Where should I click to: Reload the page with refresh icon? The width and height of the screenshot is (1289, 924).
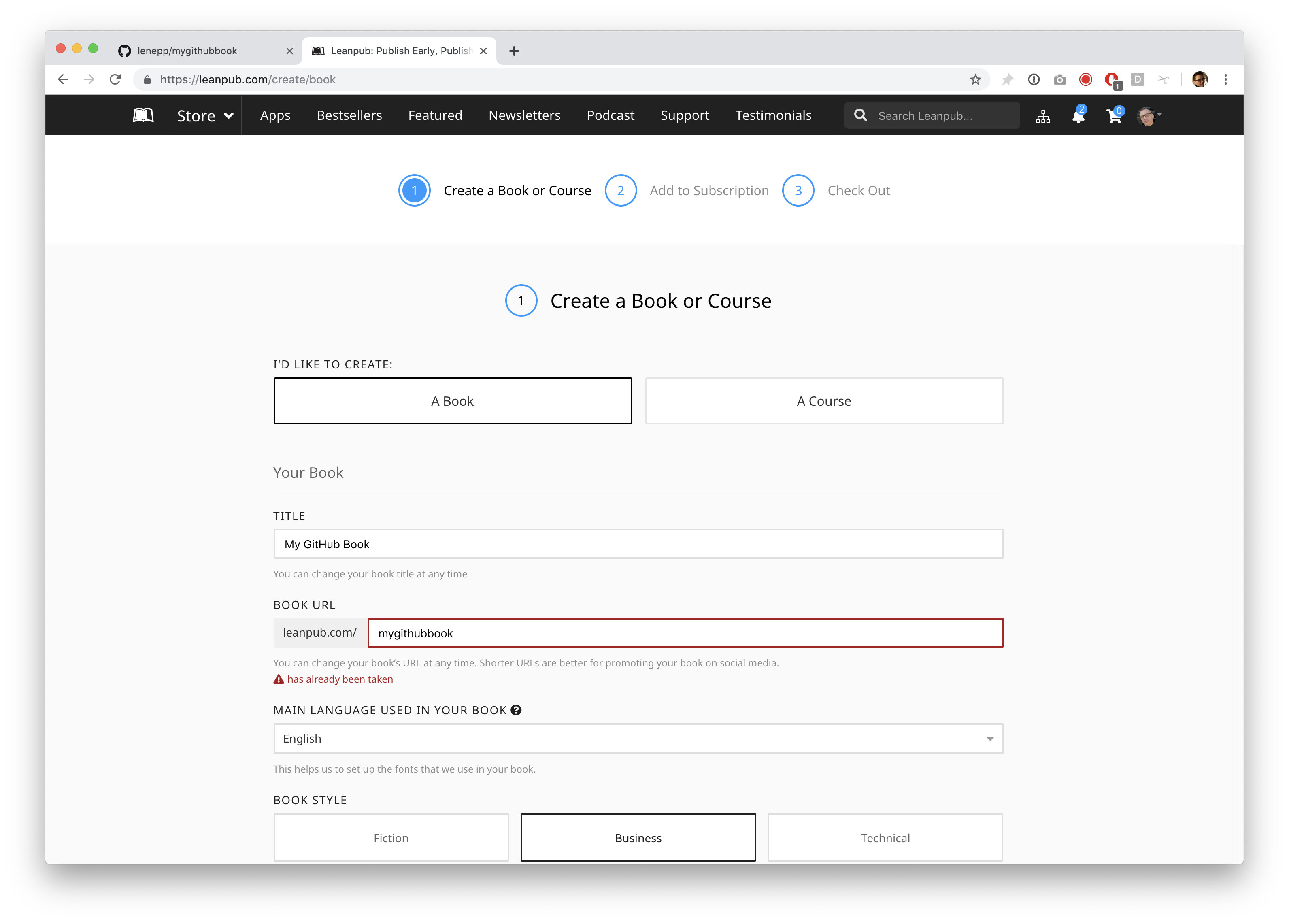coord(115,80)
